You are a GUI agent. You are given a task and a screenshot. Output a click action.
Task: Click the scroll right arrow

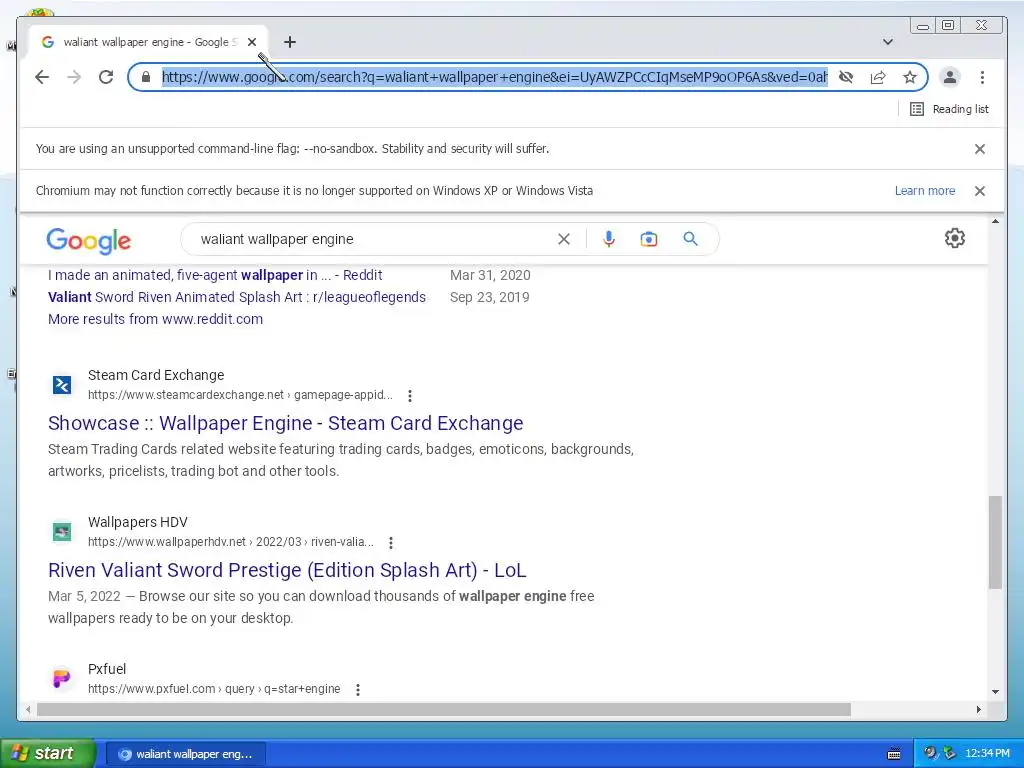978,709
